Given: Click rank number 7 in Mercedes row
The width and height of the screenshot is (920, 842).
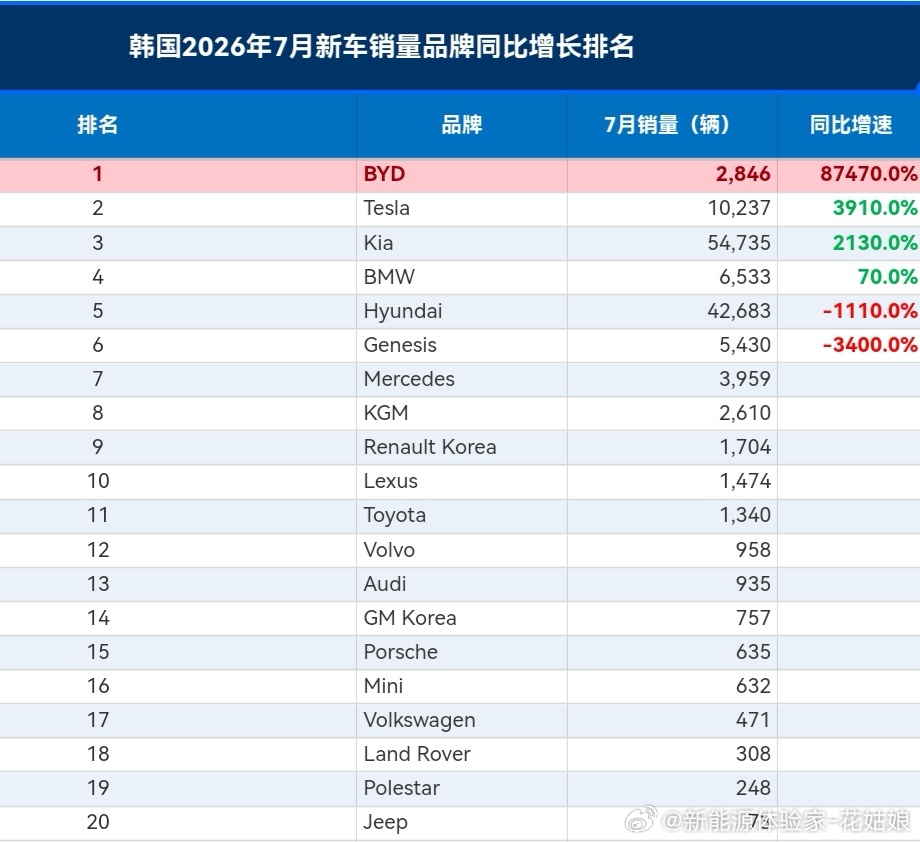Looking at the screenshot, I should (x=97, y=379).
